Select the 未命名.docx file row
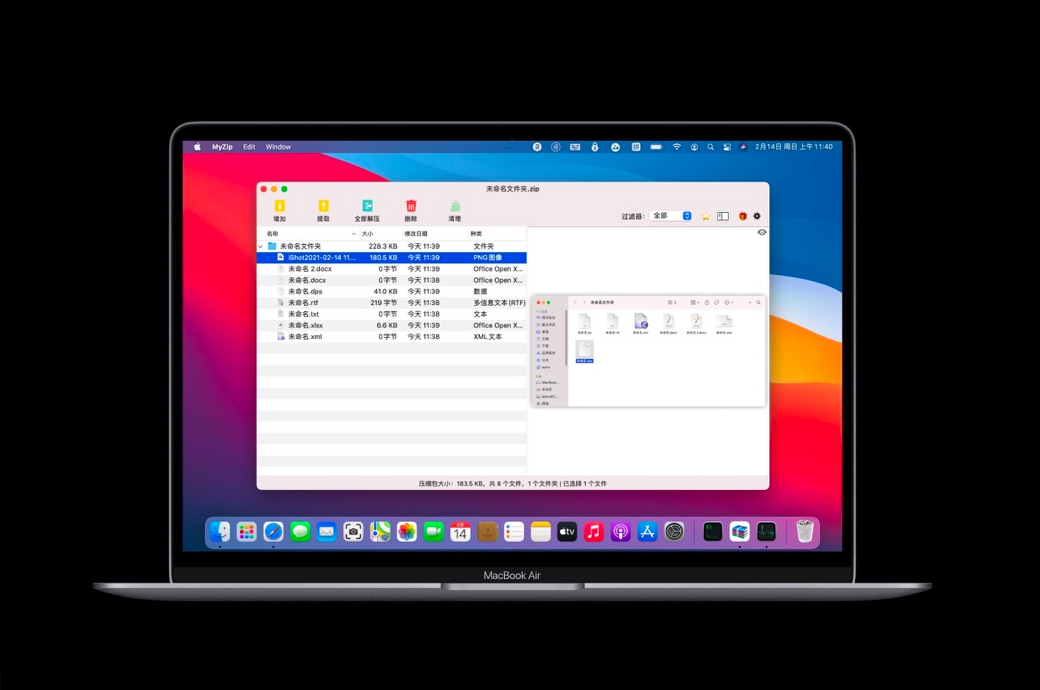 coord(391,280)
